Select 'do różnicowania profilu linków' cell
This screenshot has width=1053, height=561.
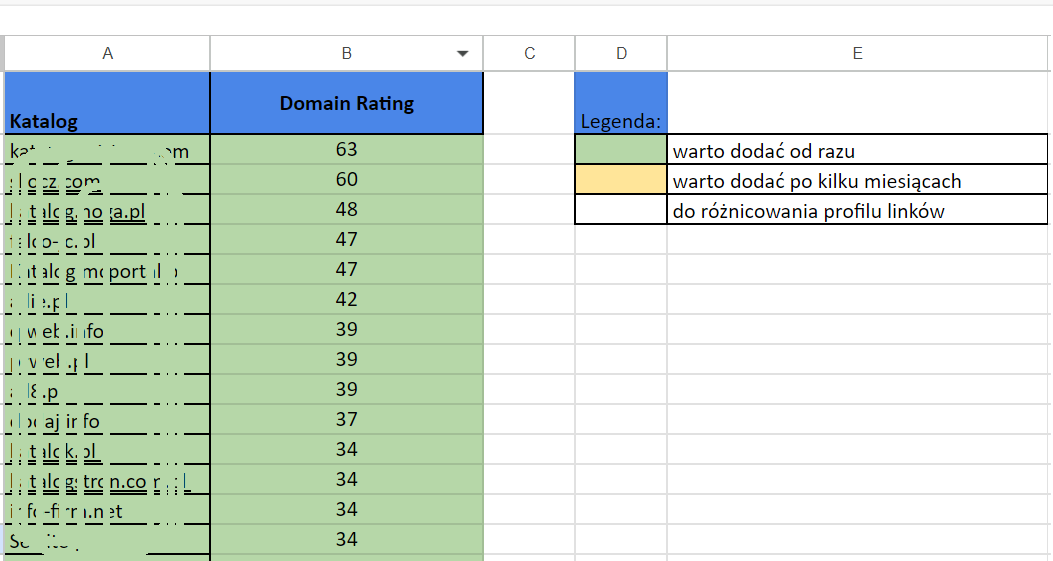858,210
